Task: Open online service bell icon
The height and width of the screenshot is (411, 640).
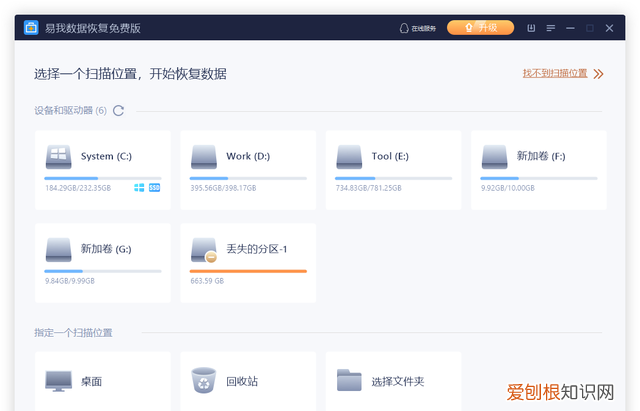Action: (404, 28)
